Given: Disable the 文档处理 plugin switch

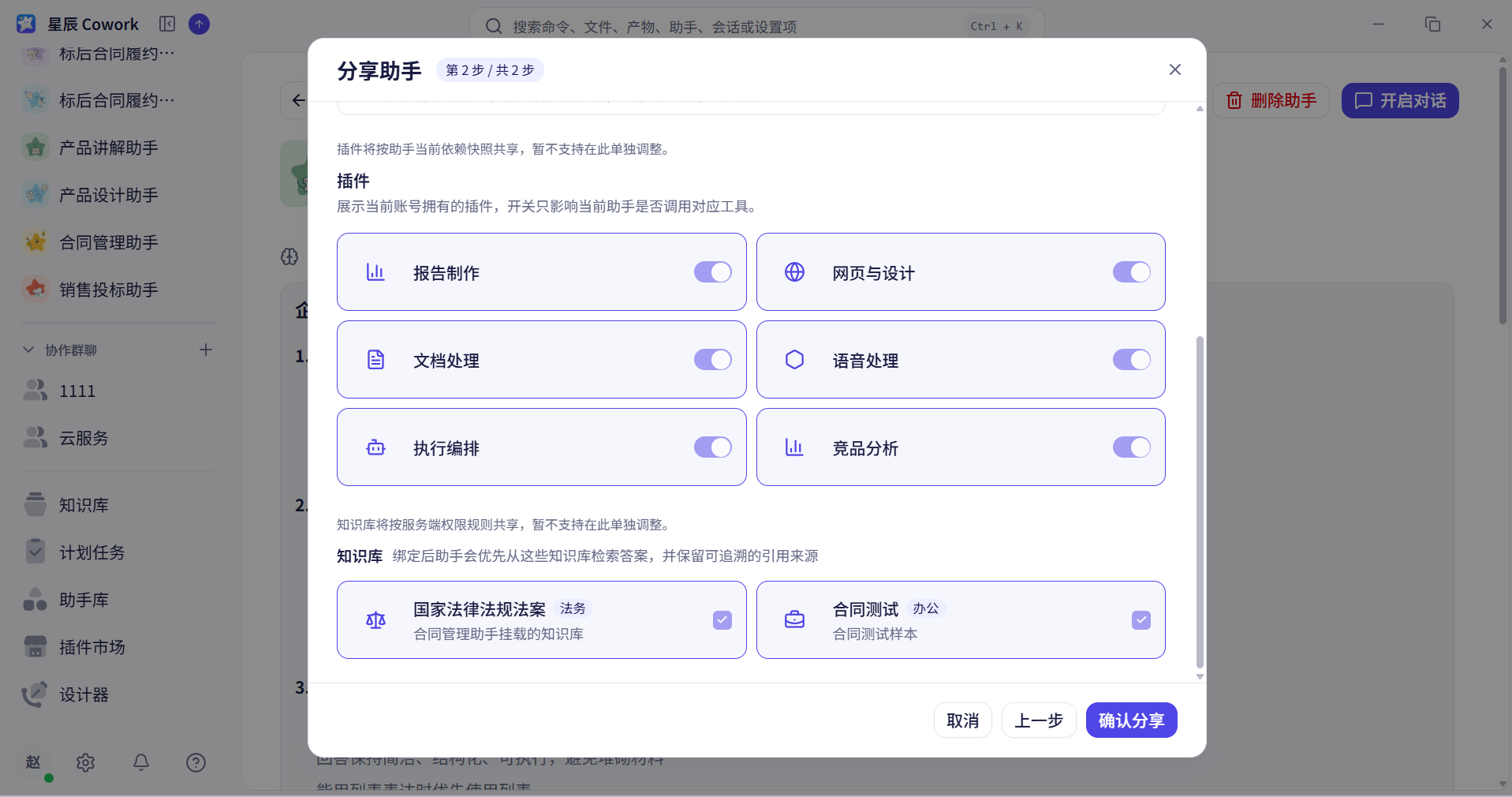Looking at the screenshot, I should click(x=712, y=360).
